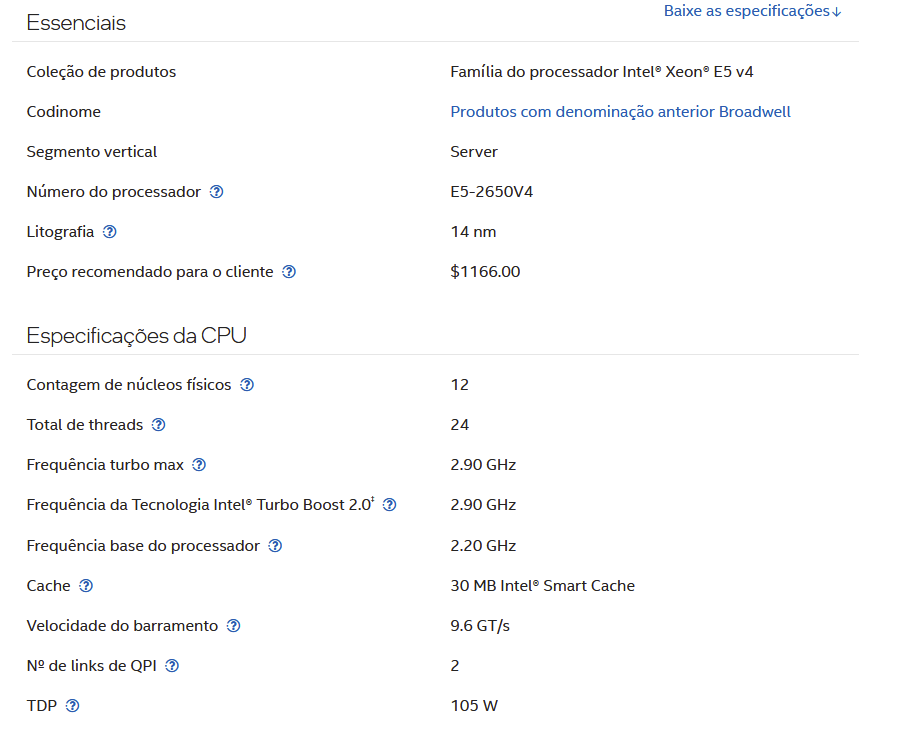897x740 pixels.
Task: Show help icon next to Total de threads
Action: coord(158,424)
